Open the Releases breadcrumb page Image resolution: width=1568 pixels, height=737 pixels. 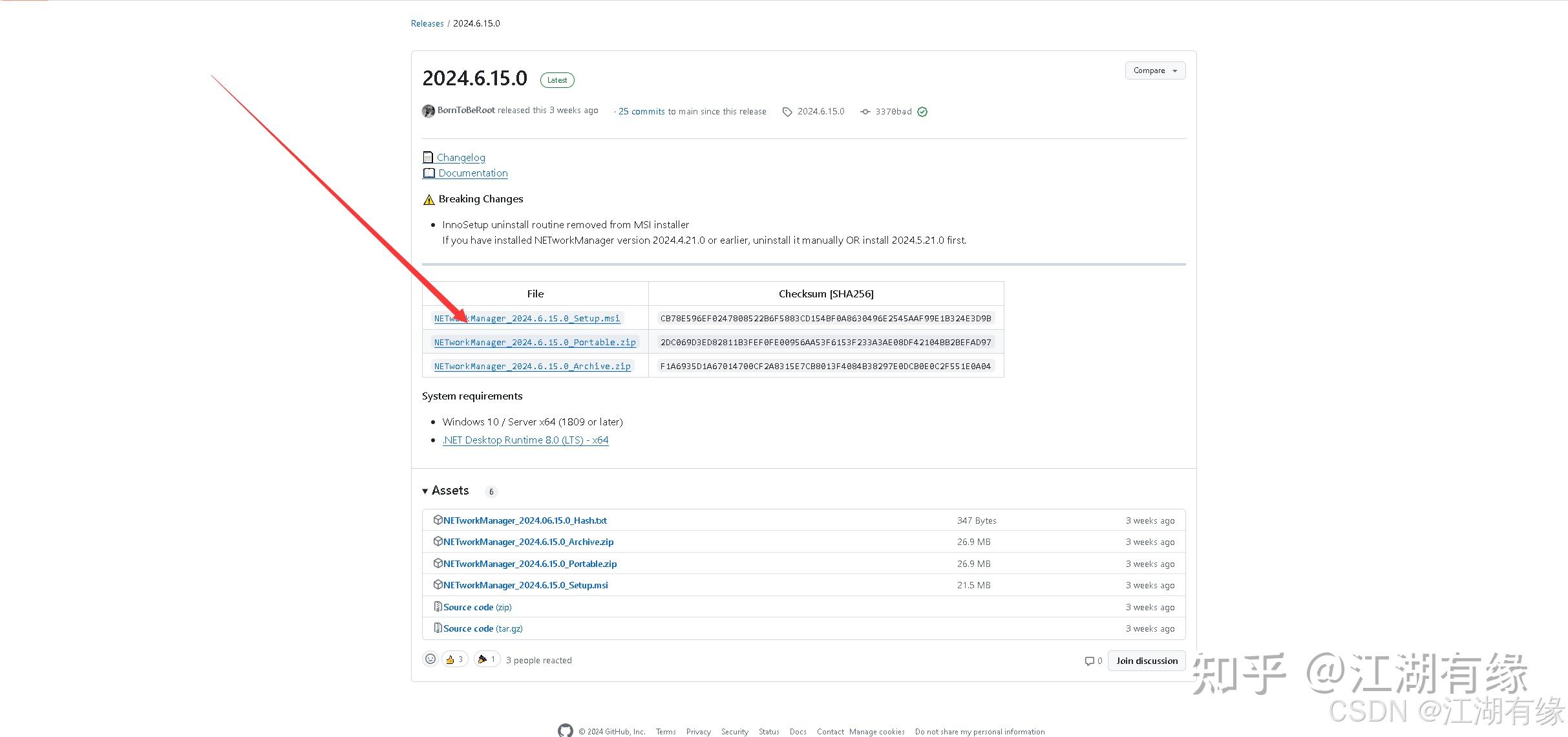point(427,23)
